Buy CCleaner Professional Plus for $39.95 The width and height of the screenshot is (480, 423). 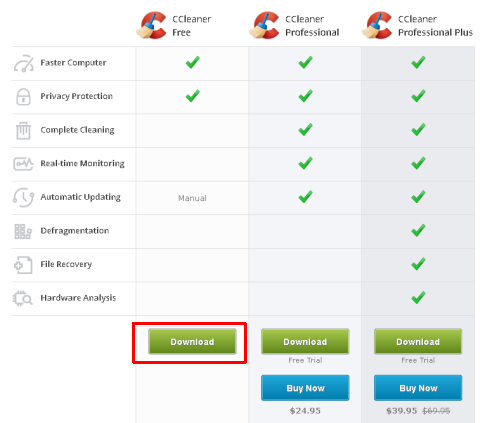(x=418, y=388)
